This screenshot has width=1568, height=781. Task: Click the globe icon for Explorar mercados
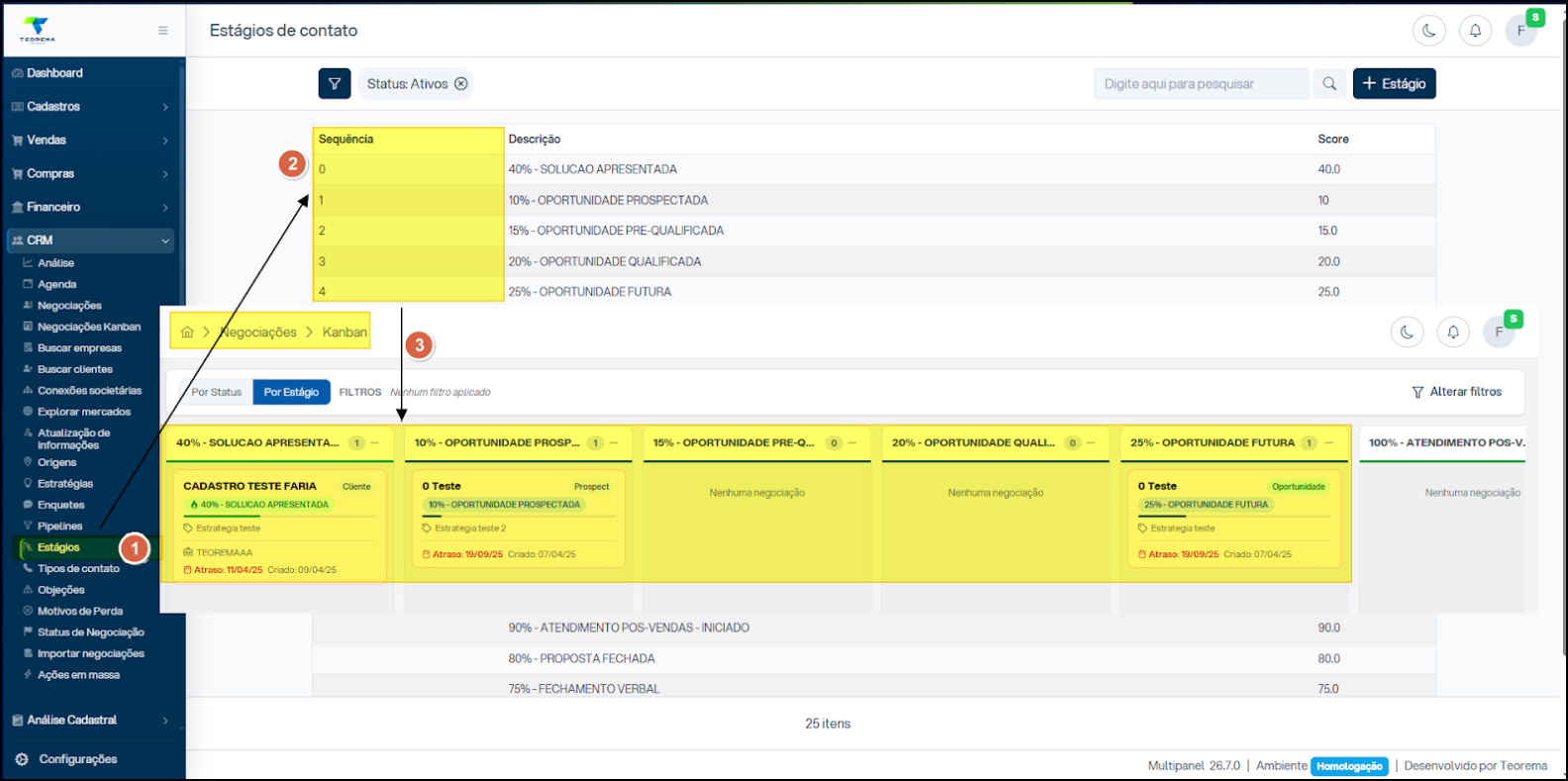[x=28, y=412]
